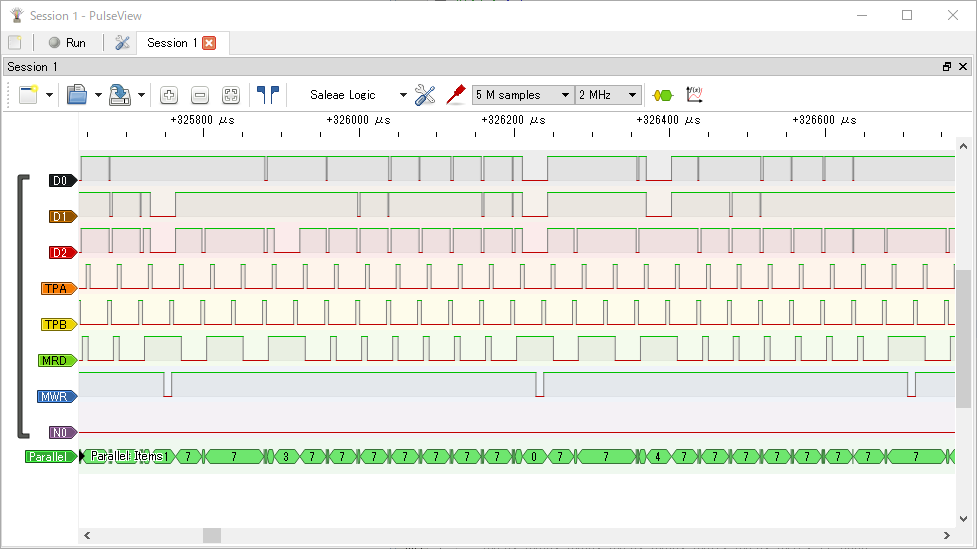Screen dimensions: 977x549
Task: Click the zoom-to-fit icon
Action: (231, 95)
